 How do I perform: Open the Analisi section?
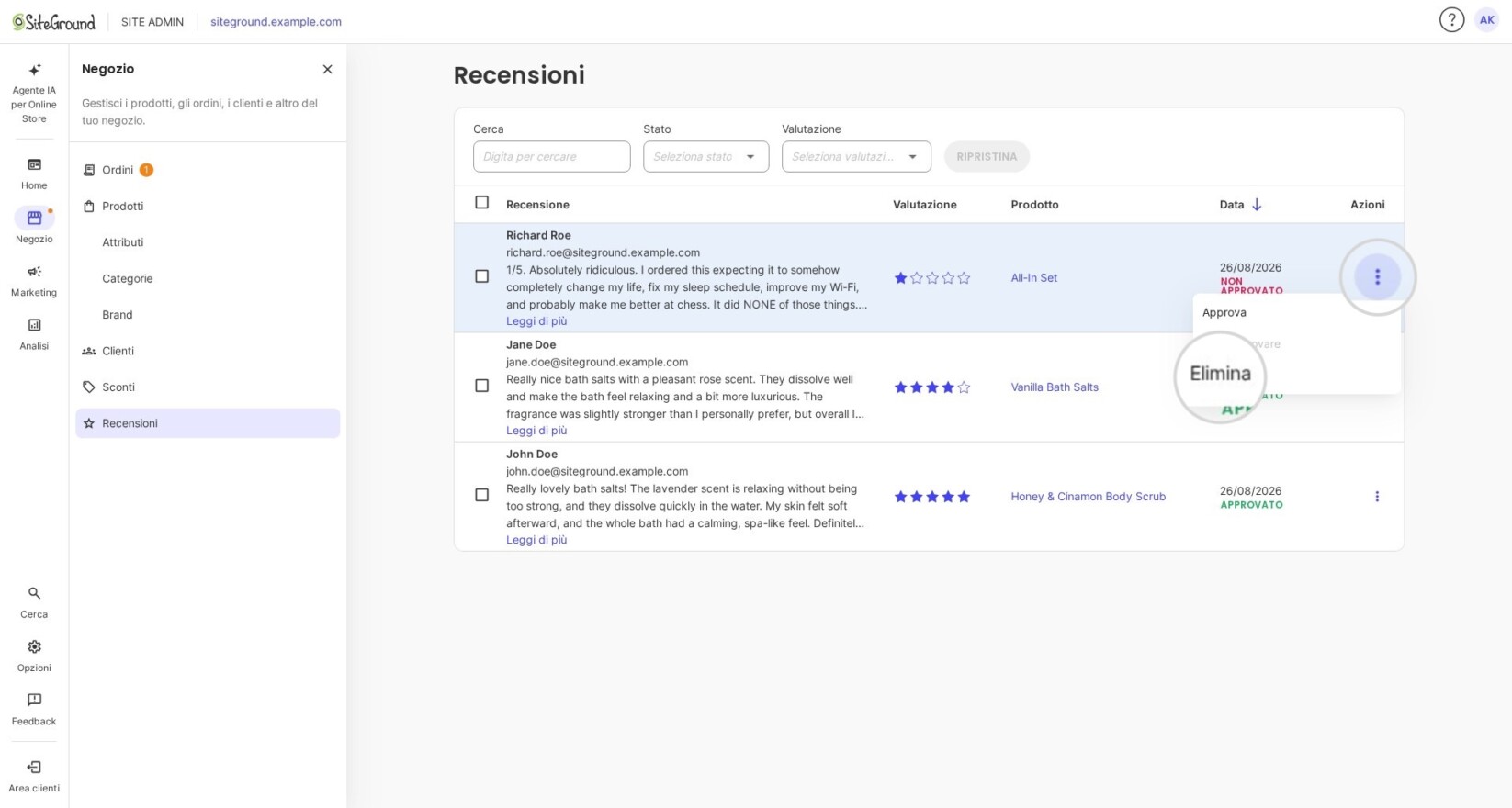coord(34,333)
